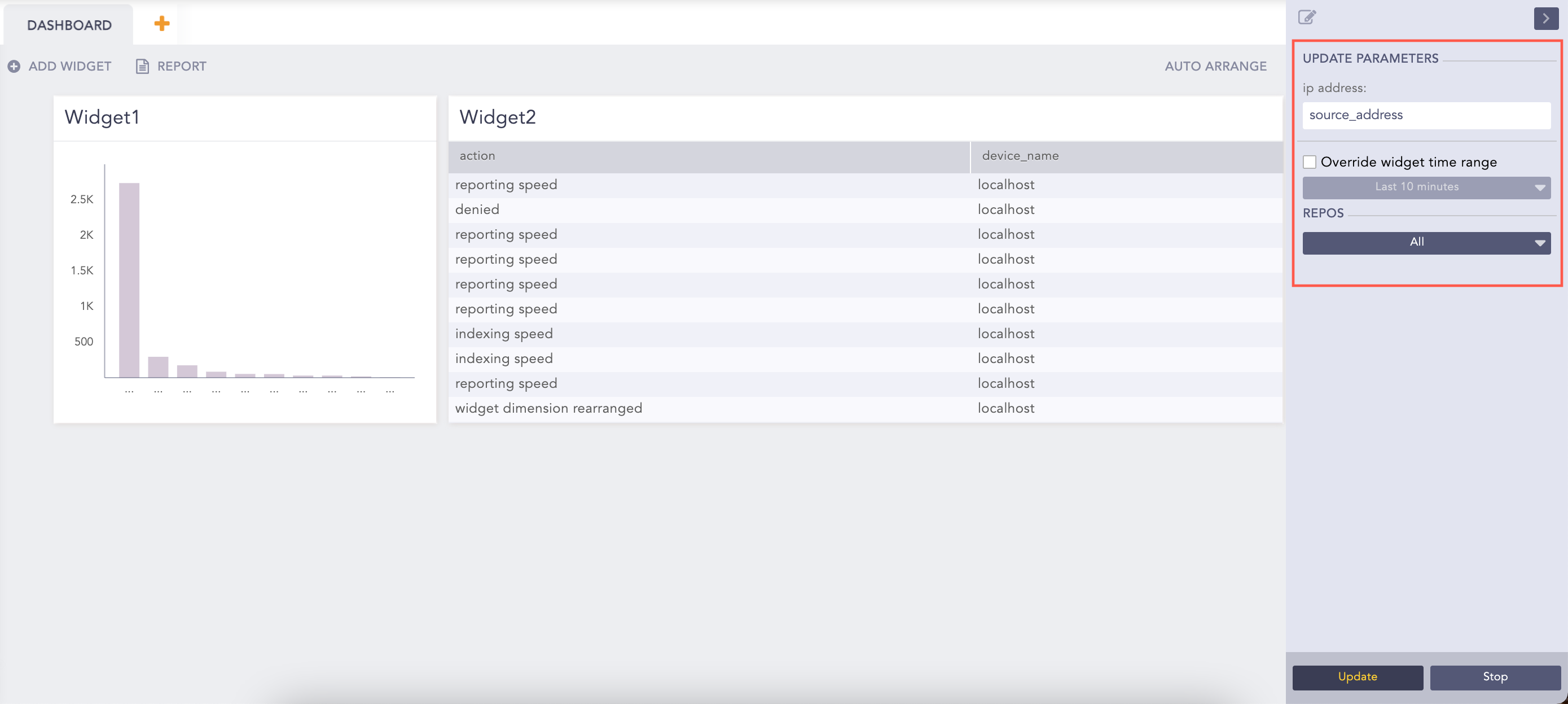The width and height of the screenshot is (1568, 704).
Task: Enable Override widget time range checkbox
Action: 1310,162
